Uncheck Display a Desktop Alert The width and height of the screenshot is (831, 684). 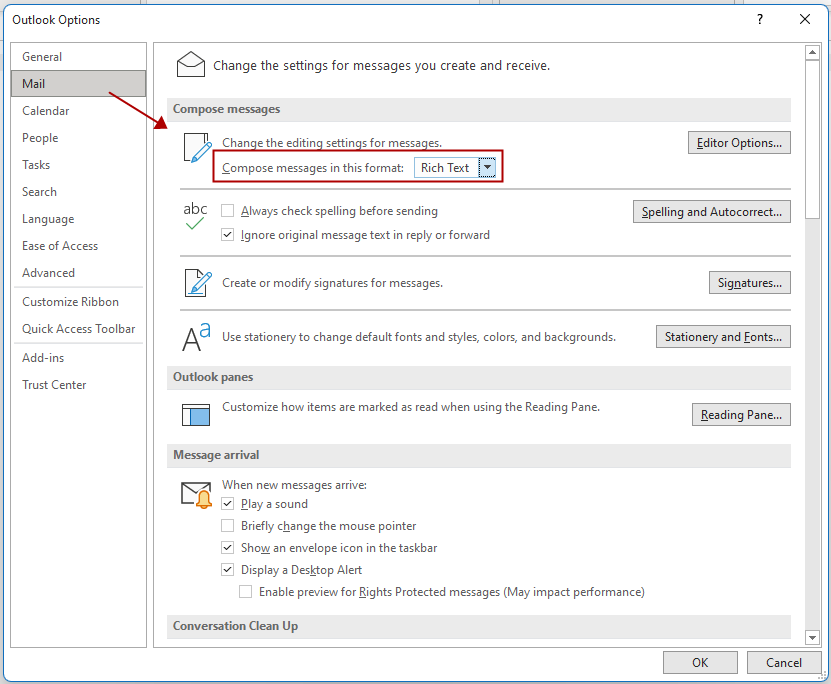[227, 570]
